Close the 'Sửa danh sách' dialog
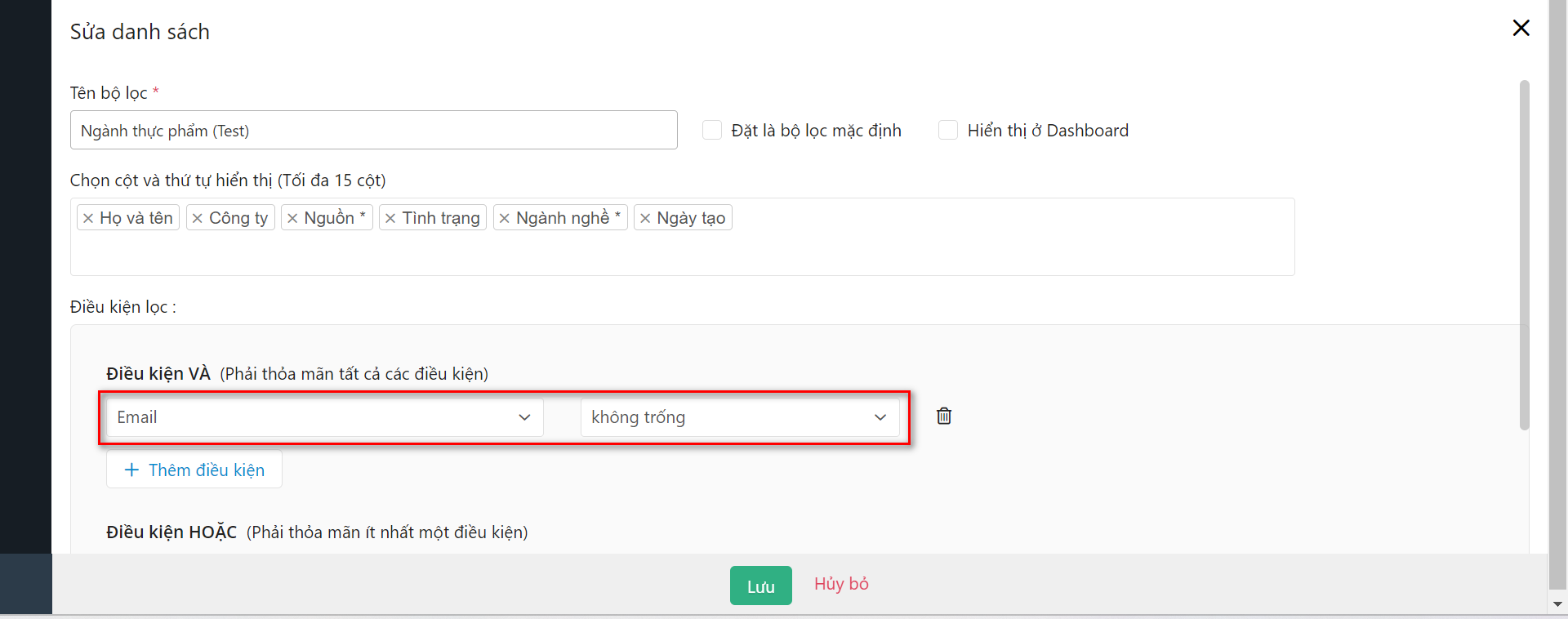1568x619 pixels. [1521, 28]
